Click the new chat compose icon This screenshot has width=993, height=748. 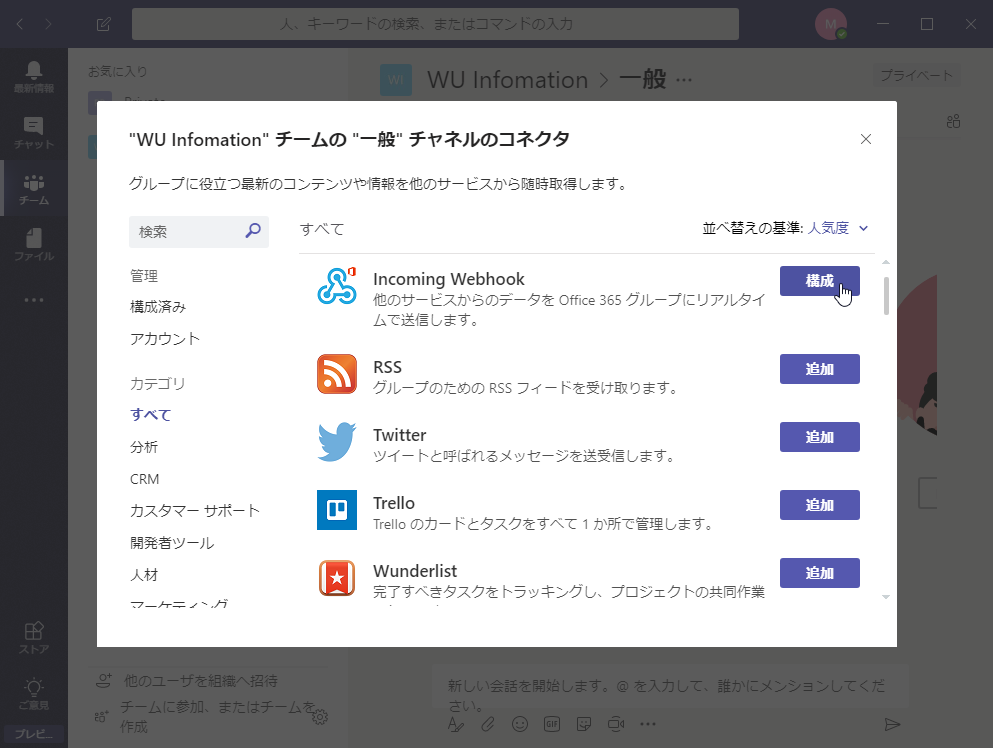pyautogui.click(x=104, y=24)
